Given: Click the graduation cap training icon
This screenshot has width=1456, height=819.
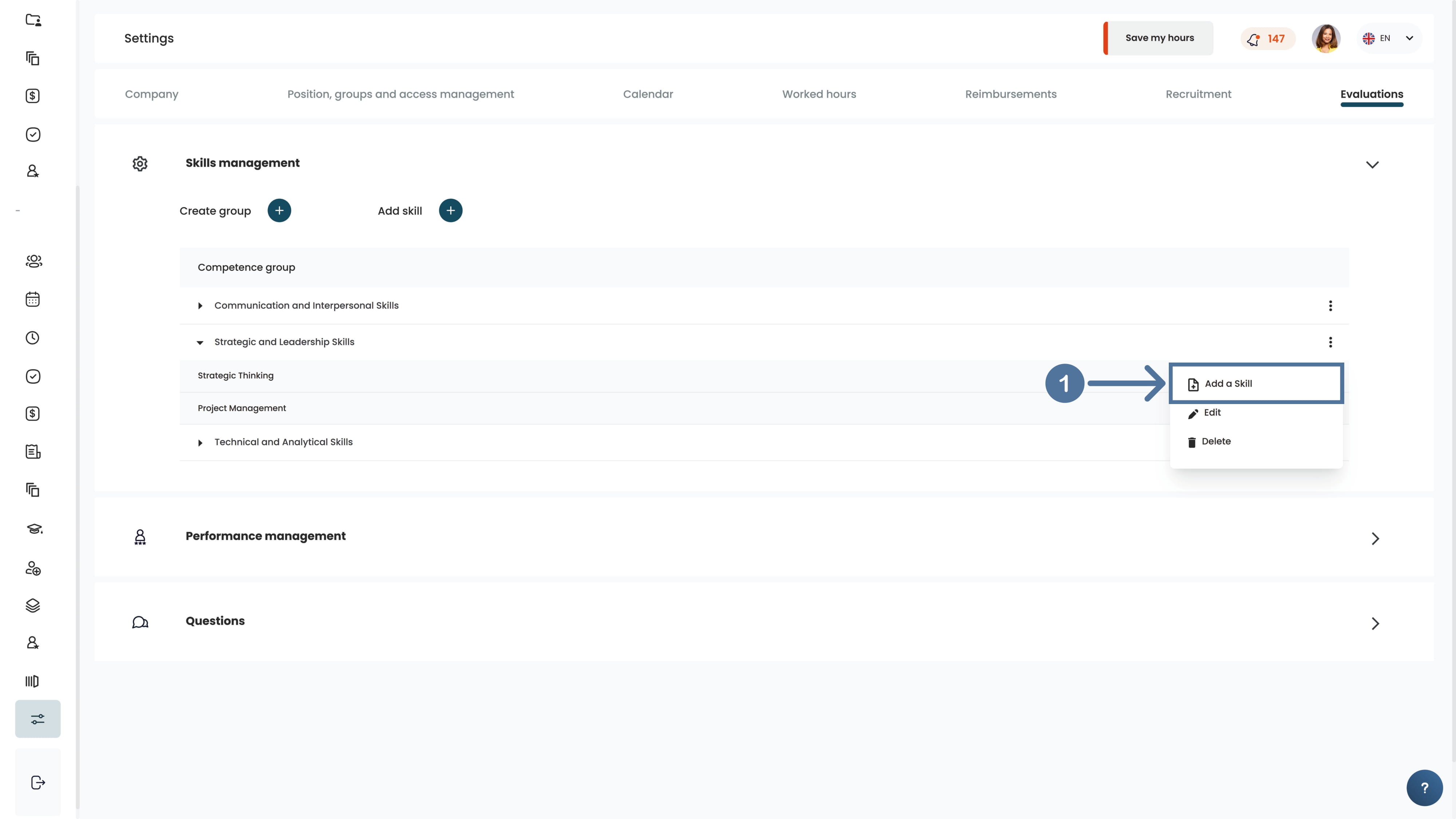Looking at the screenshot, I should [x=34, y=529].
